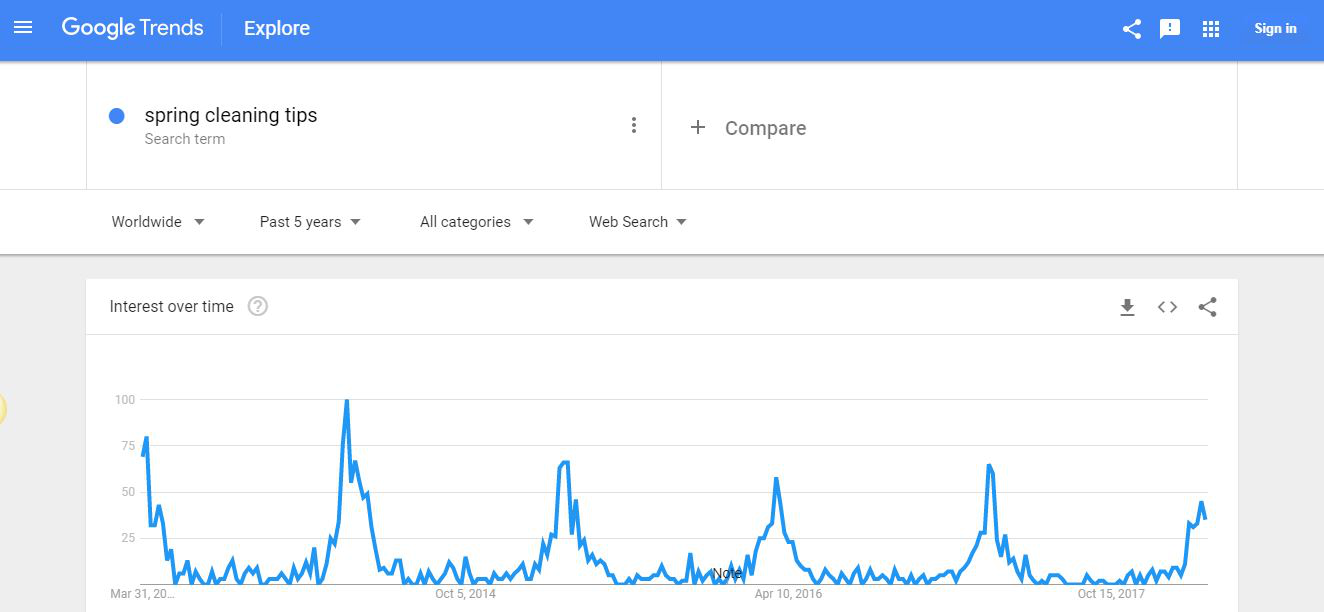Send feedback via the feedback icon
This screenshot has width=1324, height=612.
click(x=1170, y=28)
